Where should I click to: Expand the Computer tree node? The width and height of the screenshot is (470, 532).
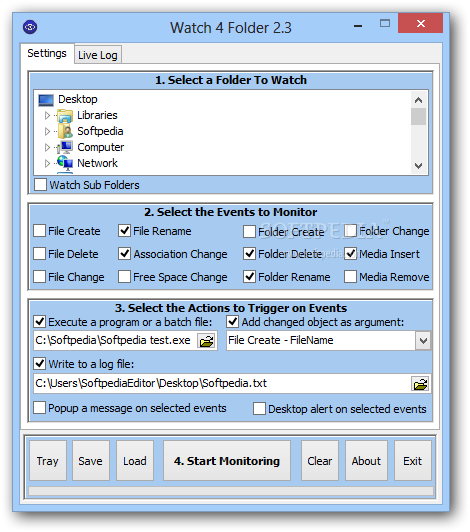tap(47, 148)
